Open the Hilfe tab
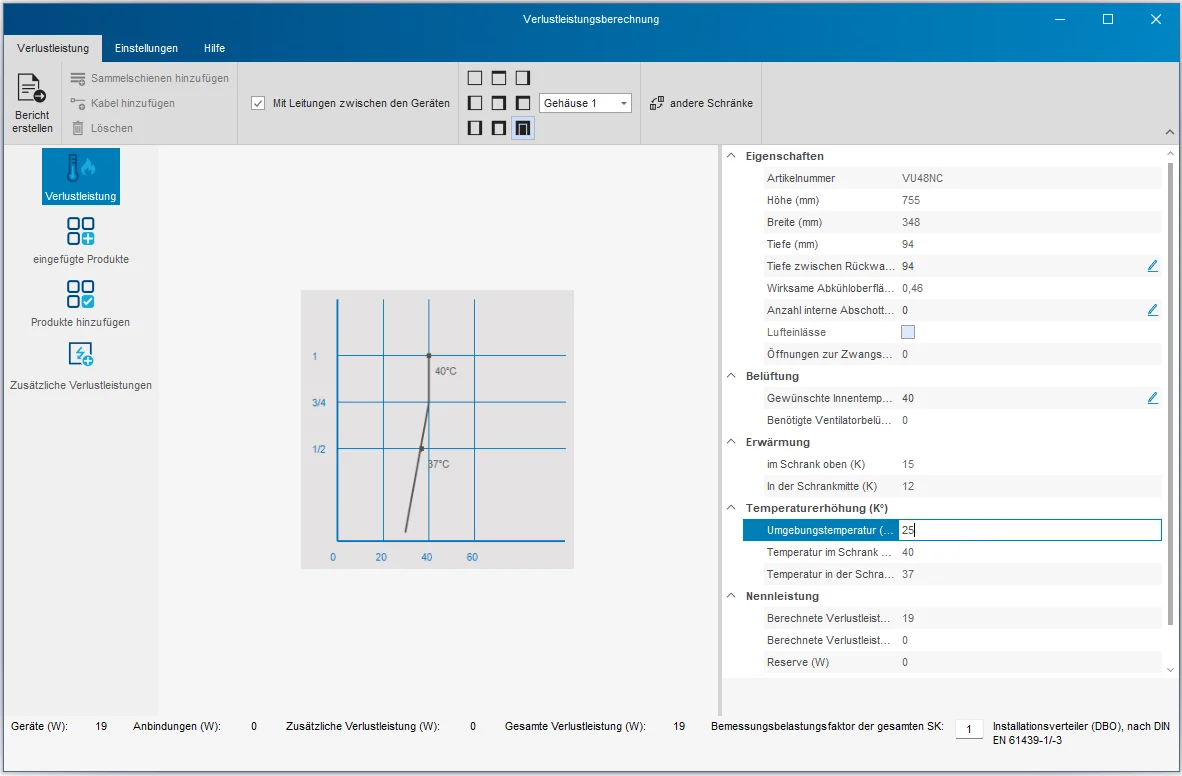1182x776 pixels. pos(214,48)
